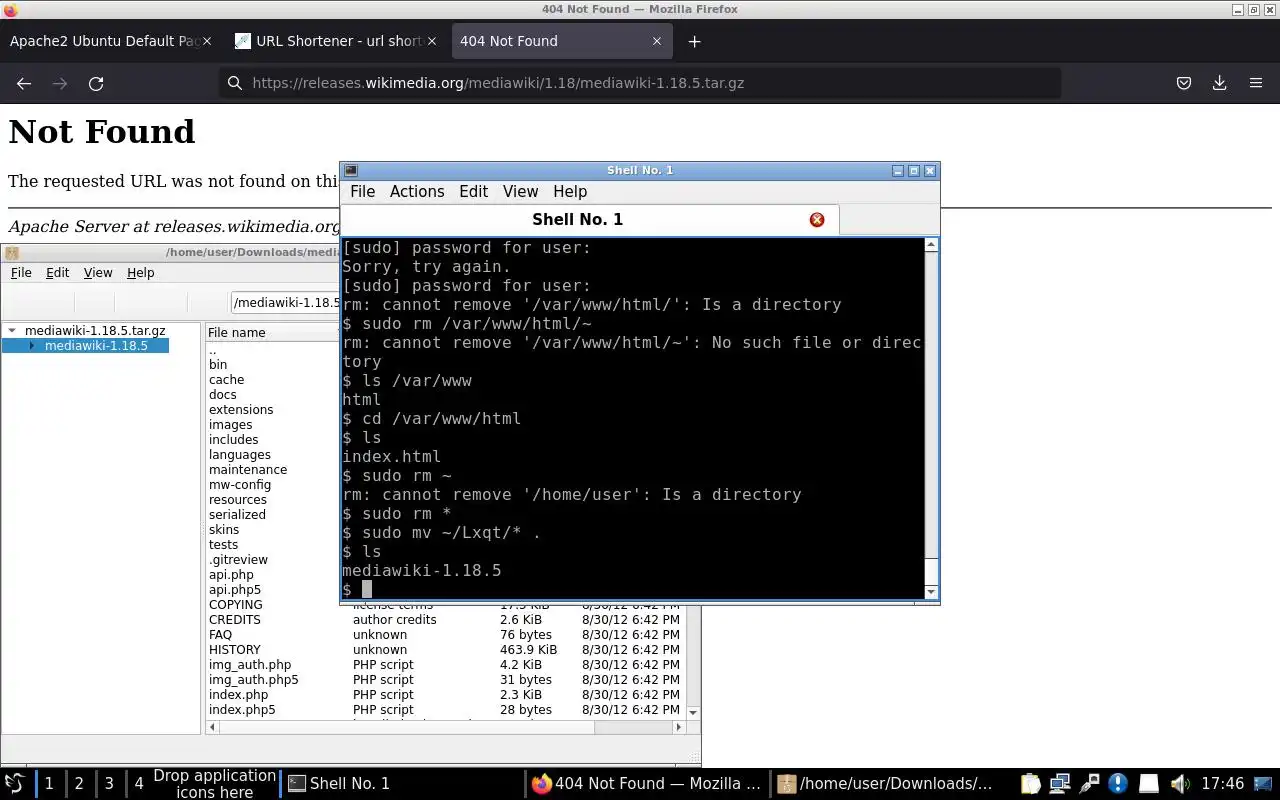Open terminal Edit menu
The image size is (1280, 800).
tap(473, 191)
